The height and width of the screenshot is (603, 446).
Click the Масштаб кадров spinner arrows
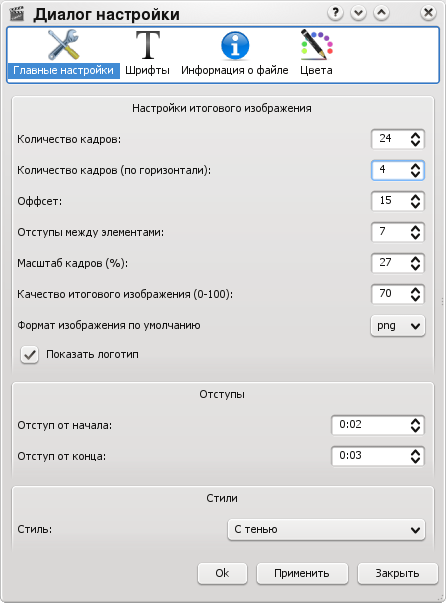pyautogui.click(x=415, y=263)
